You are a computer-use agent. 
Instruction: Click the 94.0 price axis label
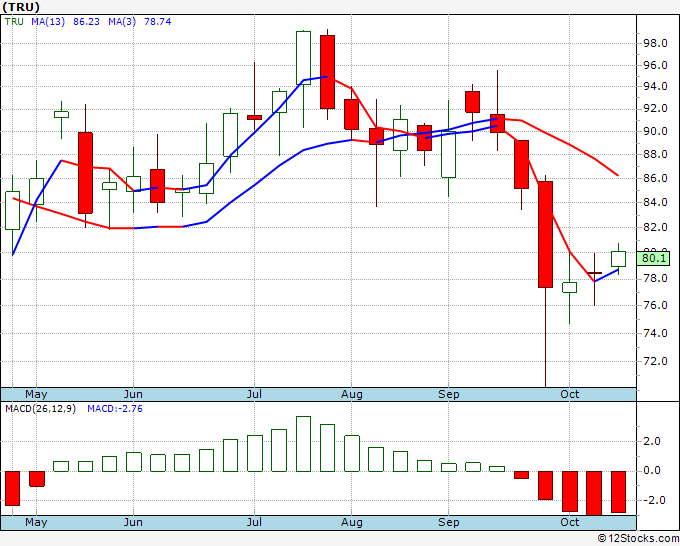(x=655, y=86)
